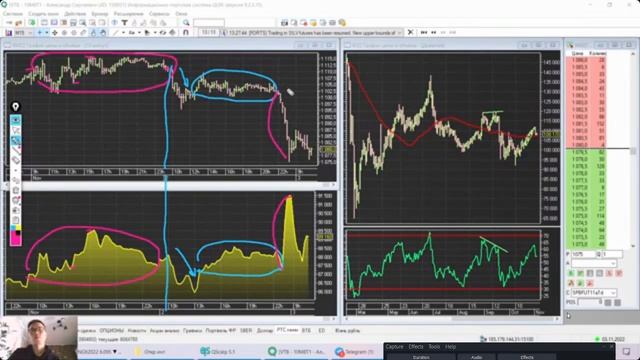Open the Расширения menu
Image resolution: width=640 pixels, height=360 pixels.
(128, 14)
